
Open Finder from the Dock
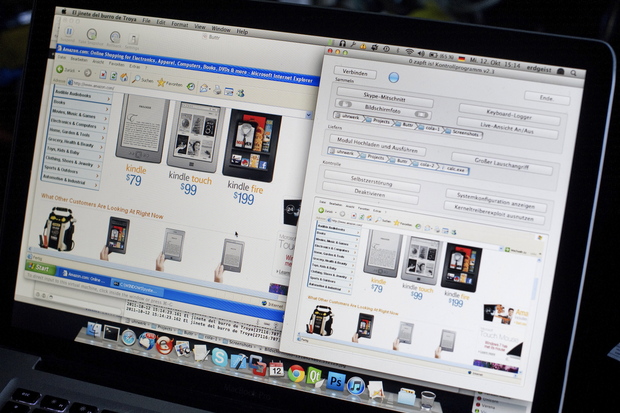point(94,330)
